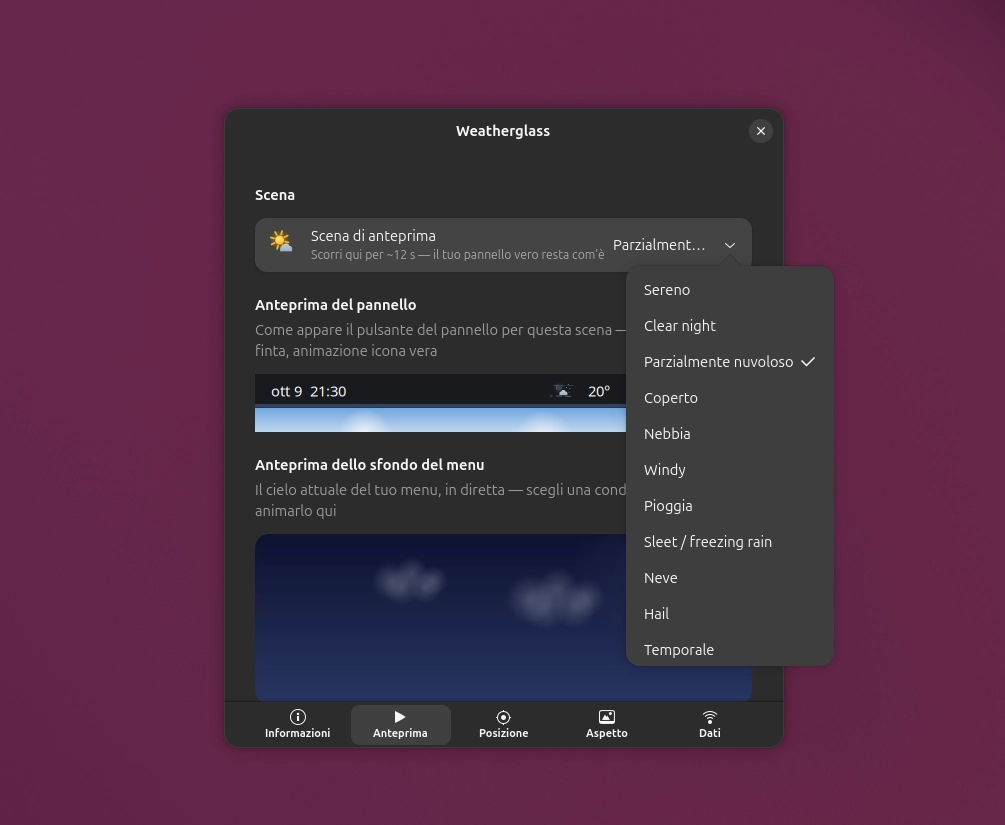Pick Pioggia in the scene list
Screen dimensions: 1005x825
pyautogui.click(x=729, y=505)
